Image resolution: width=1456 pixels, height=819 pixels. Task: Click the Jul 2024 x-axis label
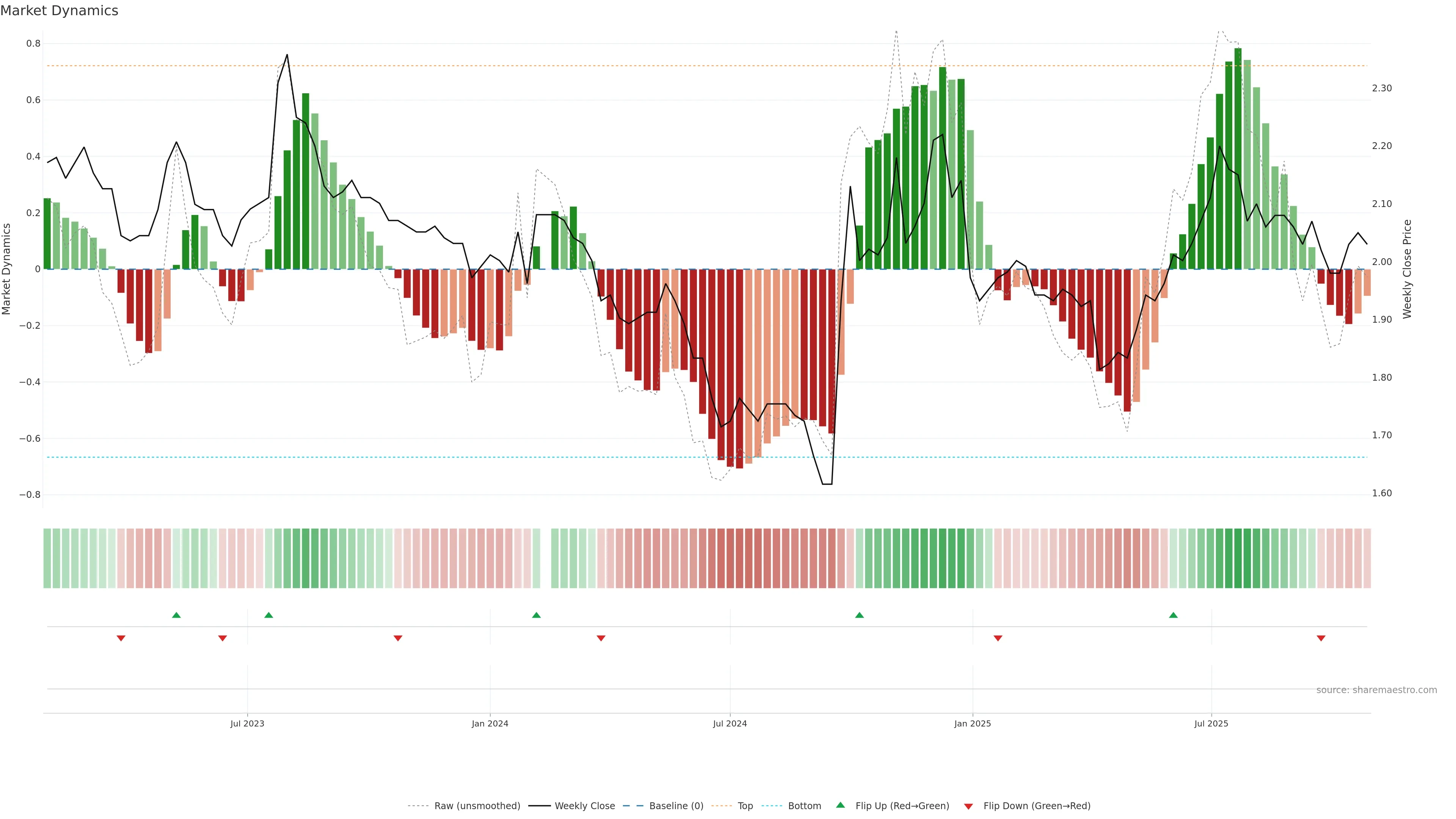click(729, 723)
